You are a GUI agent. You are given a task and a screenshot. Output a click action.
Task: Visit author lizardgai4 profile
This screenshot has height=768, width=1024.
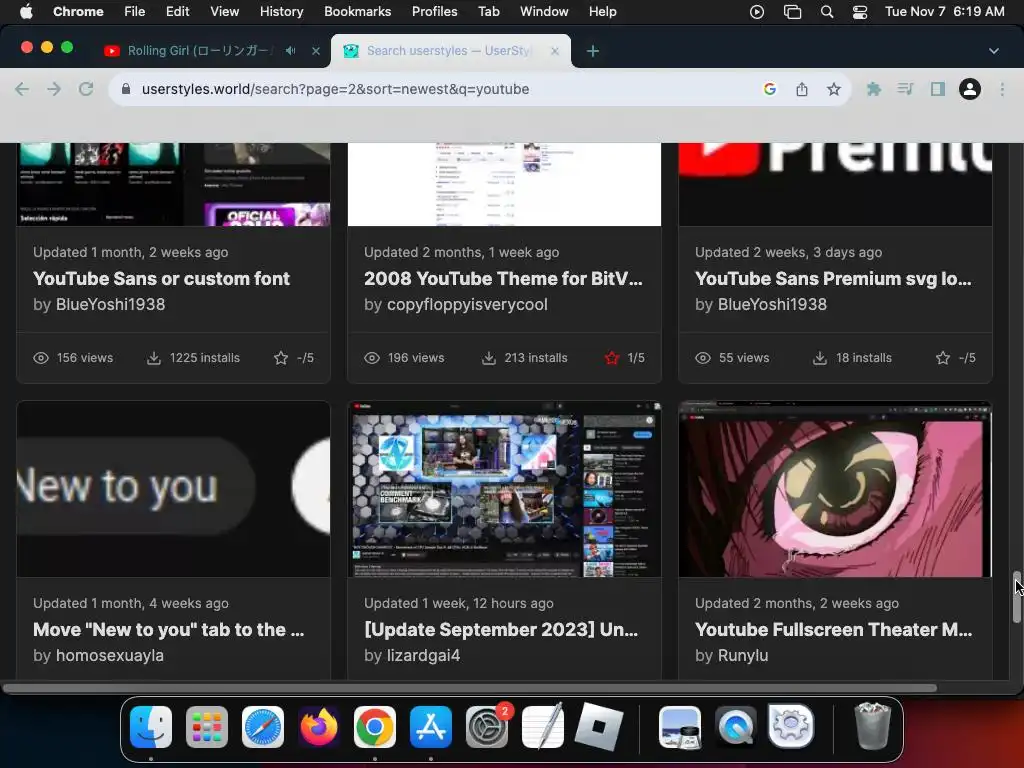pos(423,655)
